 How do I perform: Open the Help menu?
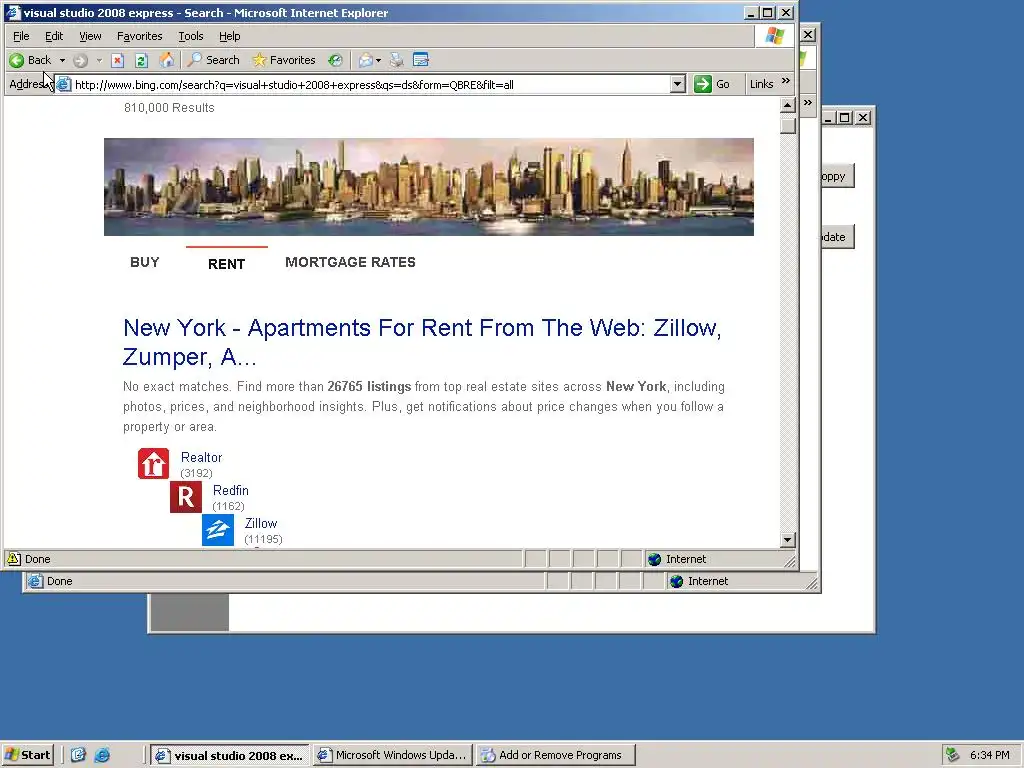coord(229,37)
